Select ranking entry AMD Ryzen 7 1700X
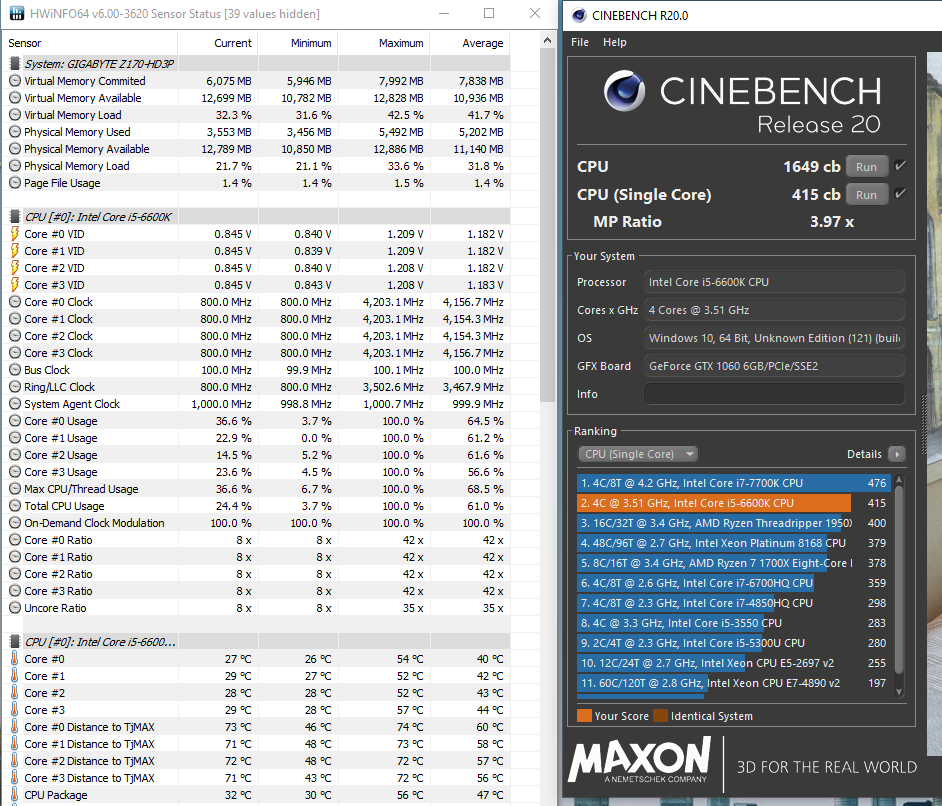This screenshot has height=806, width=942. pyautogui.click(x=734, y=563)
